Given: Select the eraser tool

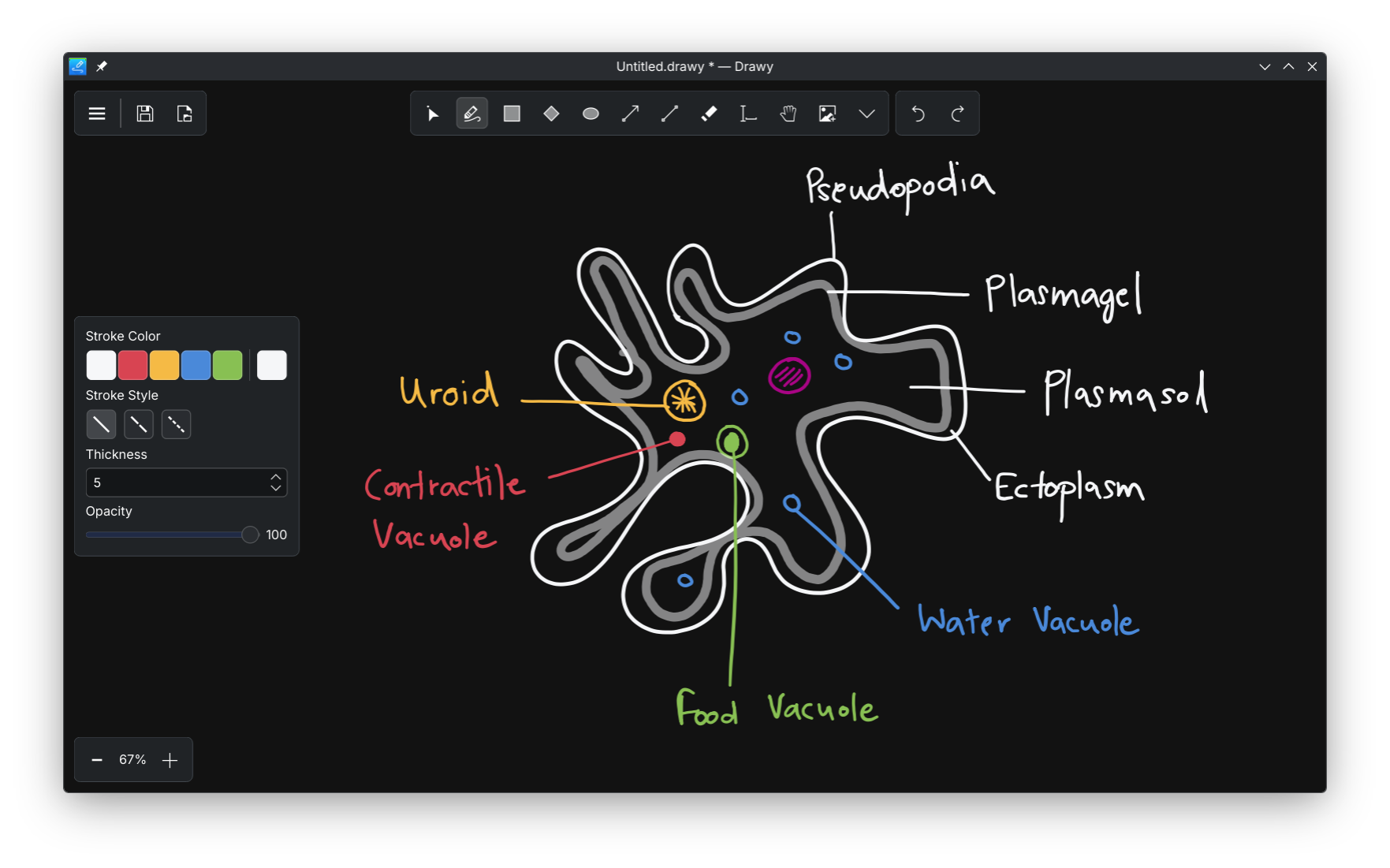Looking at the screenshot, I should 709,114.
